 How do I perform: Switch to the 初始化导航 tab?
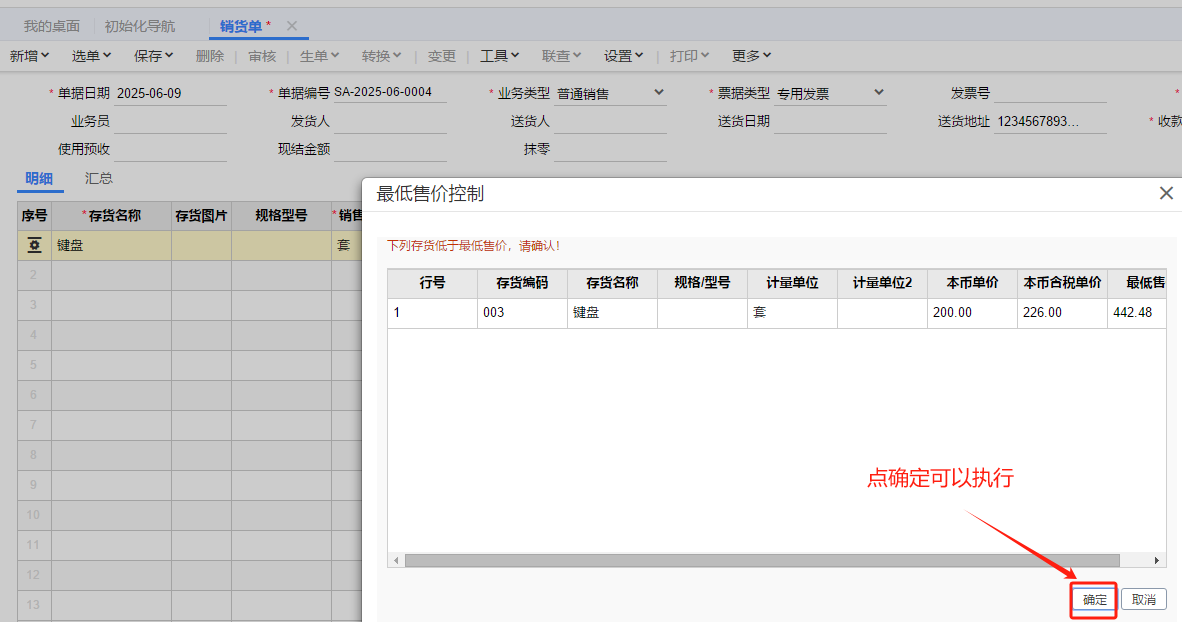point(140,26)
